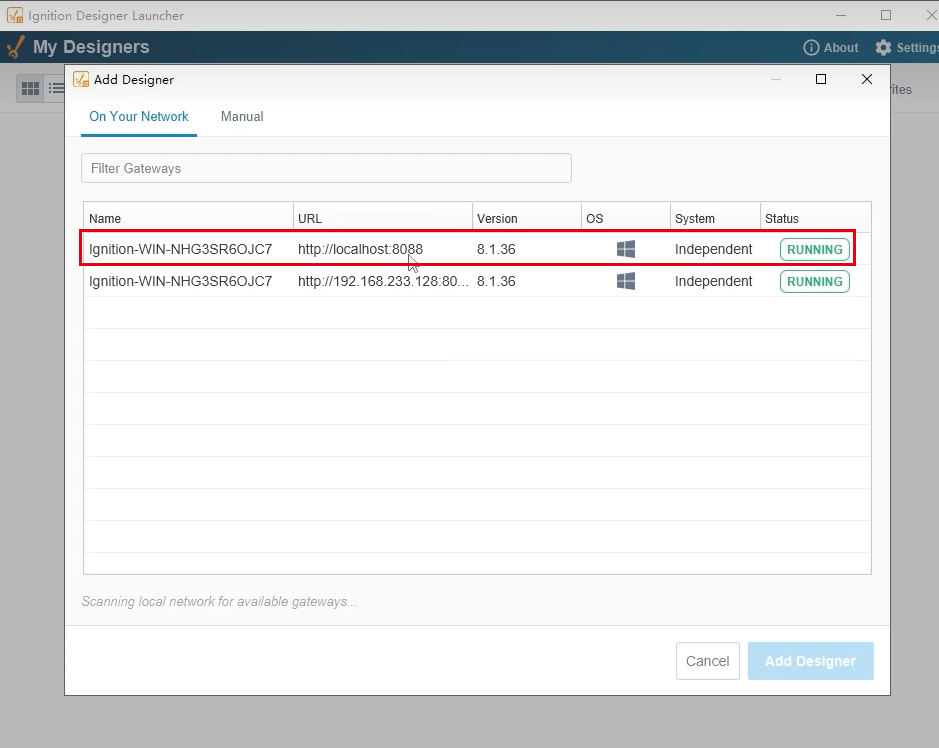
Task: Click the Name column header
Action: click(x=188, y=219)
